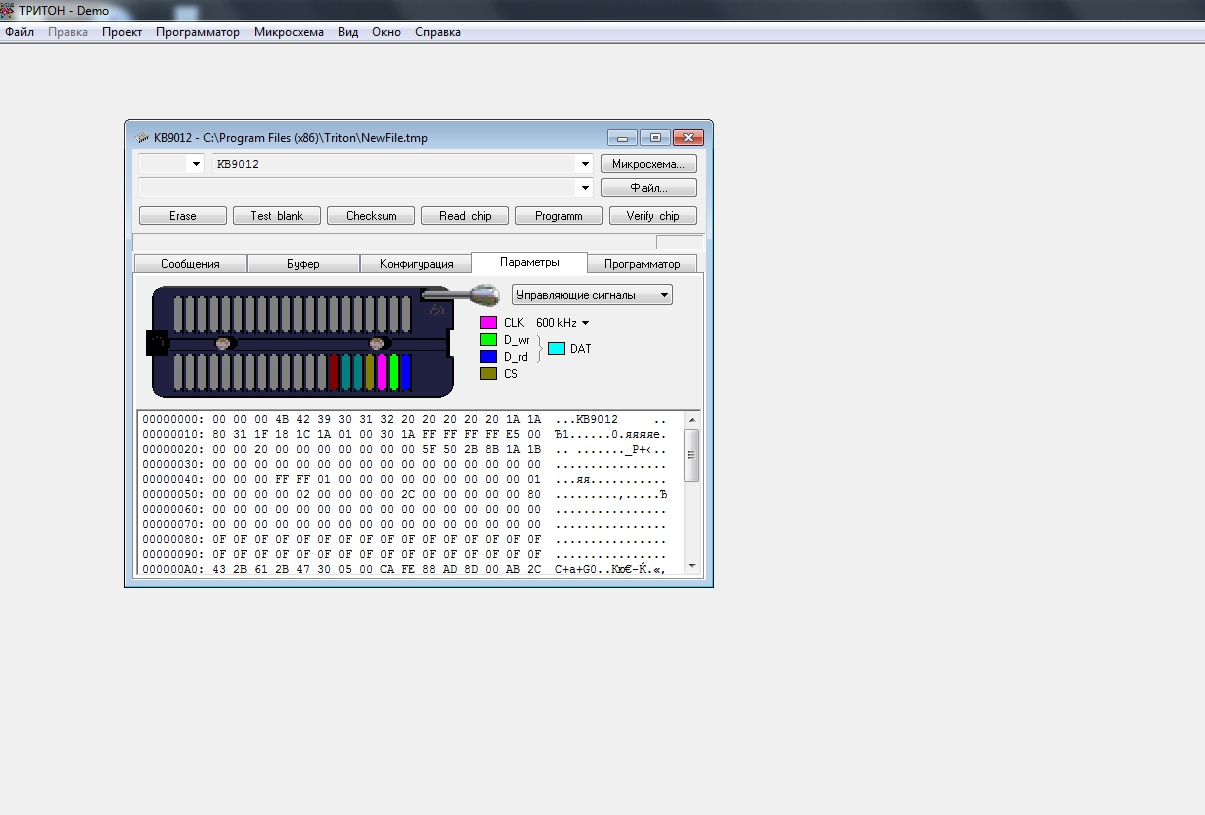This screenshot has width=1205, height=815.
Task: Click the ZIF socket lever handle
Action: (483, 294)
